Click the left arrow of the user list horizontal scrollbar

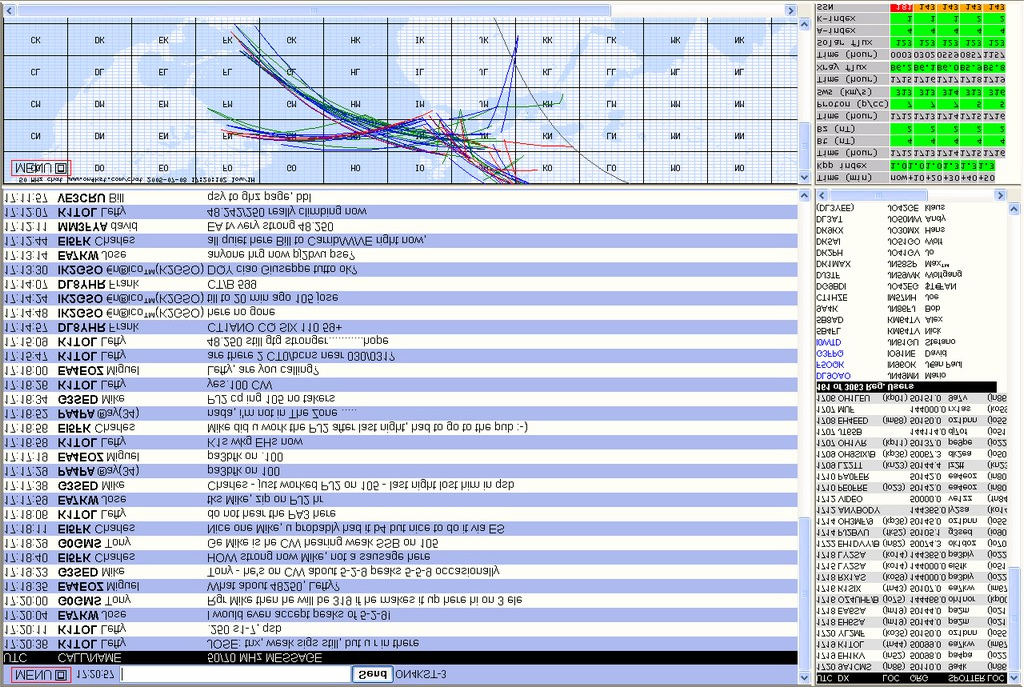click(x=822, y=195)
